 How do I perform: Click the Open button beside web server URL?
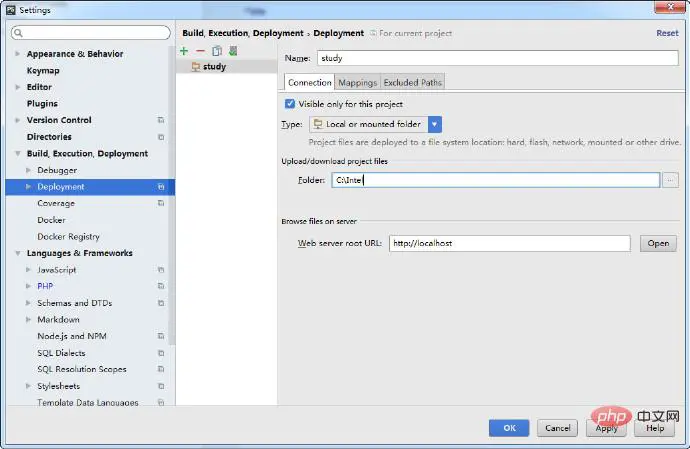click(658, 243)
